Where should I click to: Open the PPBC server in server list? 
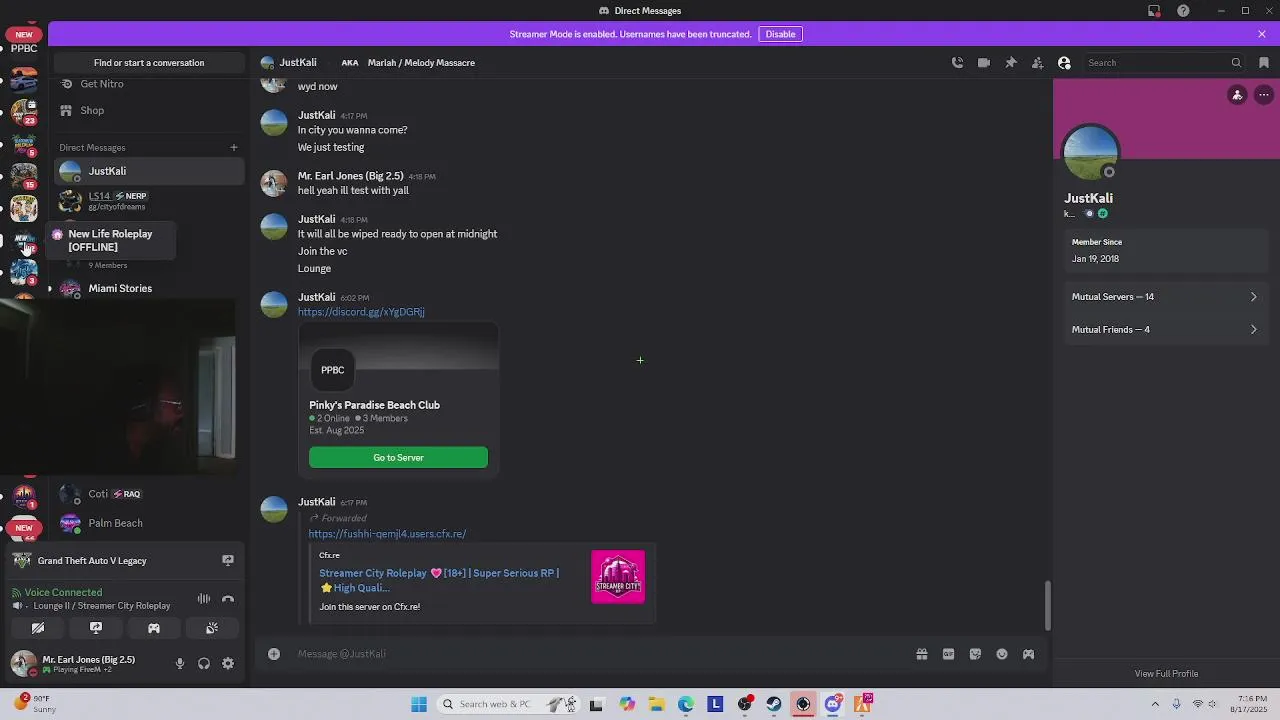coord(24,48)
